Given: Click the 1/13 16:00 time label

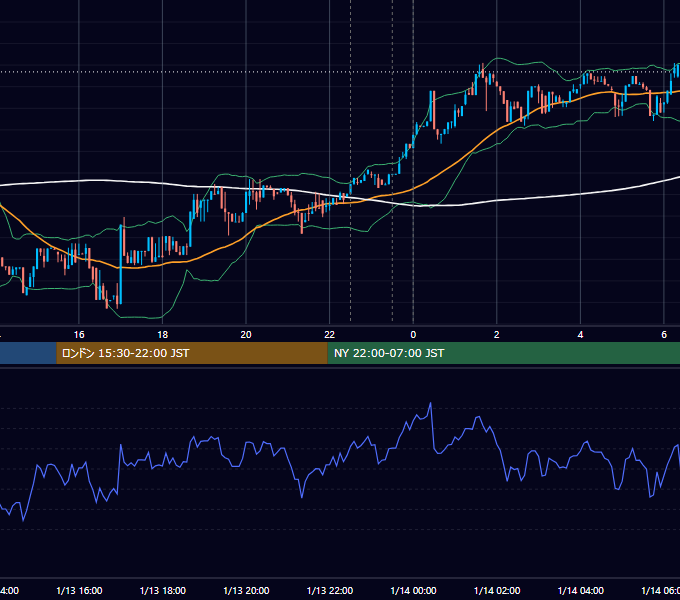Looking at the screenshot, I should click(79, 590).
